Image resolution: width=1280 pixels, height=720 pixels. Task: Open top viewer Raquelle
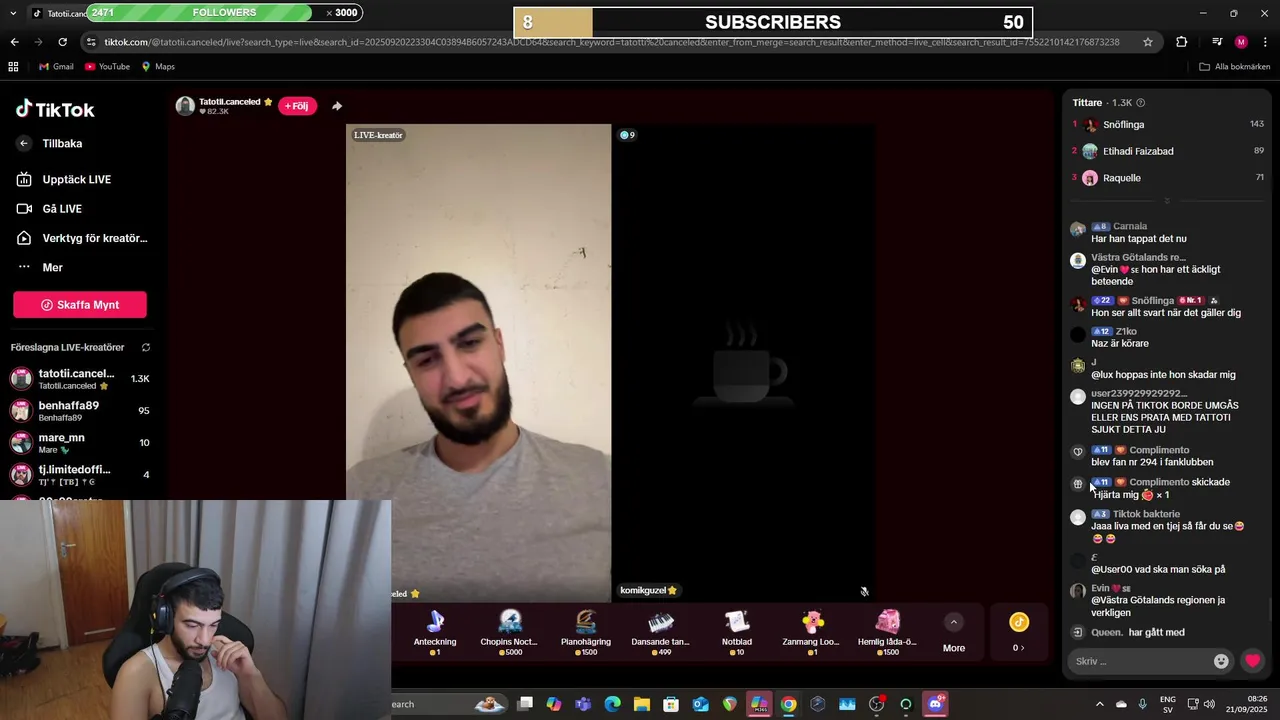(1167, 178)
